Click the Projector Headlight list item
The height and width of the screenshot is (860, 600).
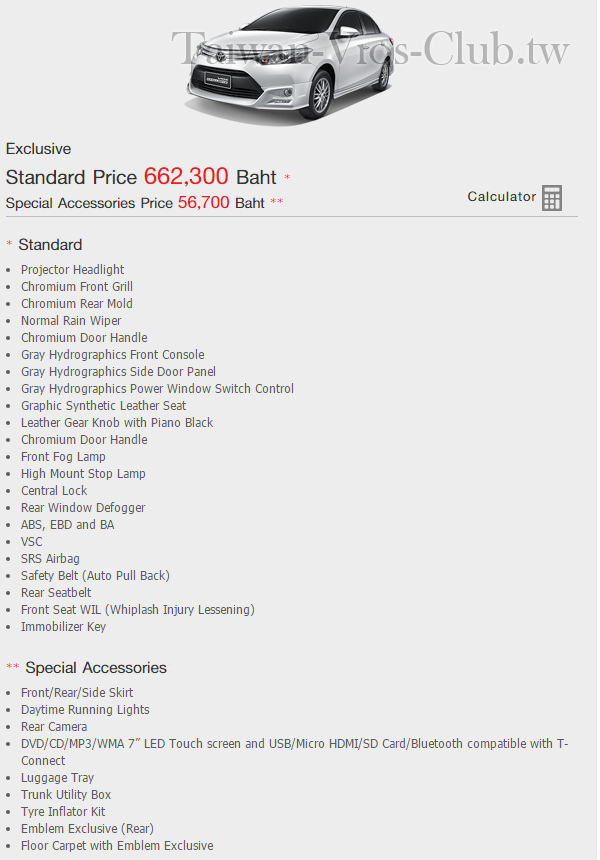72,269
